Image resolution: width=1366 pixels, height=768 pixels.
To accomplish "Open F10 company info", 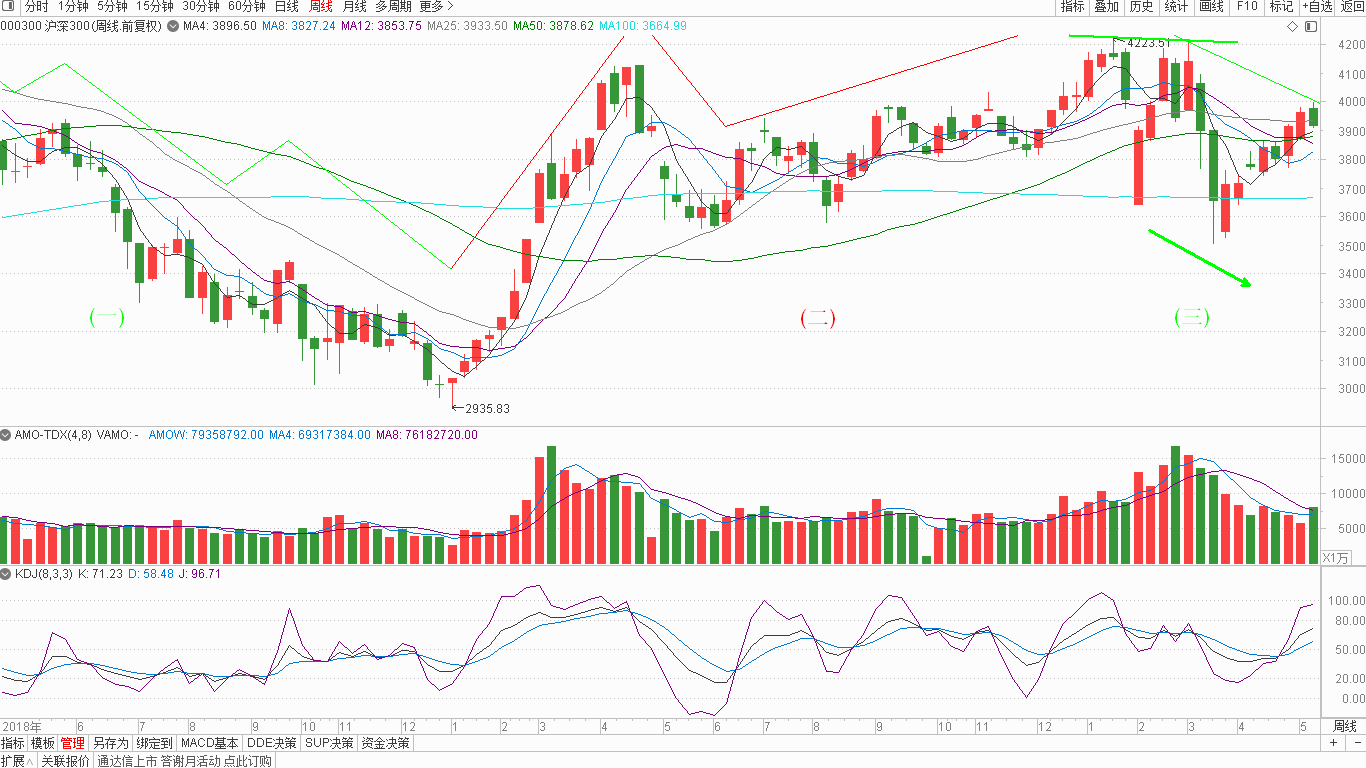I will click(1246, 6).
